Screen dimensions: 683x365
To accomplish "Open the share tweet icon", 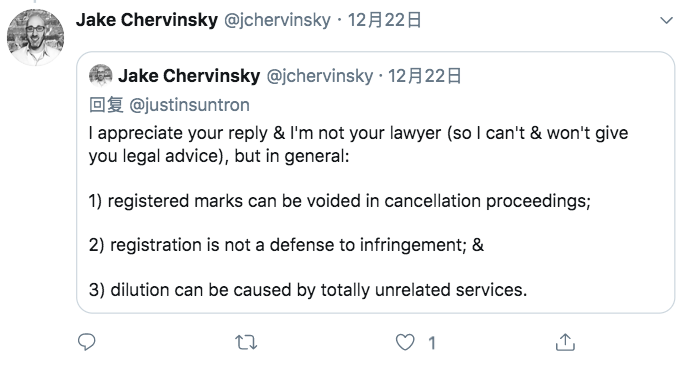I will [x=565, y=342].
